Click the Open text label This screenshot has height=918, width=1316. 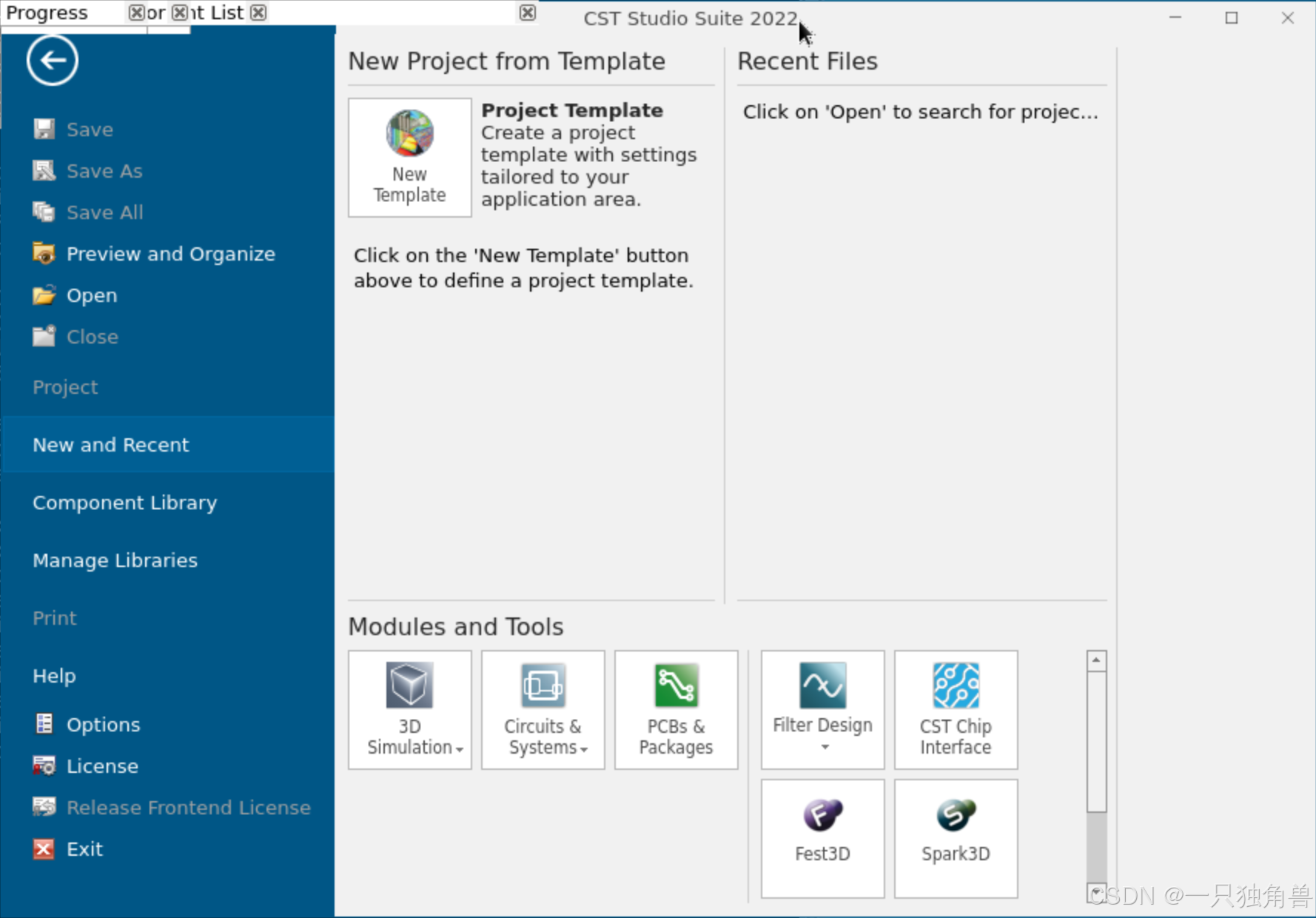point(92,295)
